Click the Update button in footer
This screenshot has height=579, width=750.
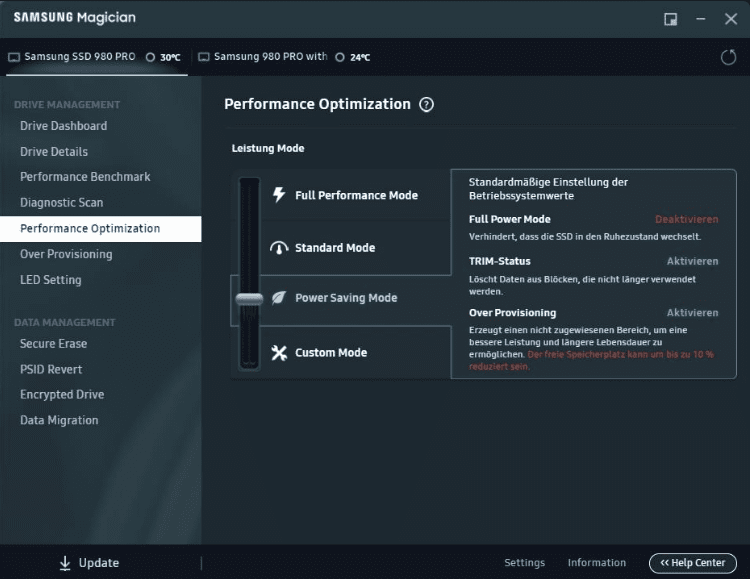click(x=89, y=563)
